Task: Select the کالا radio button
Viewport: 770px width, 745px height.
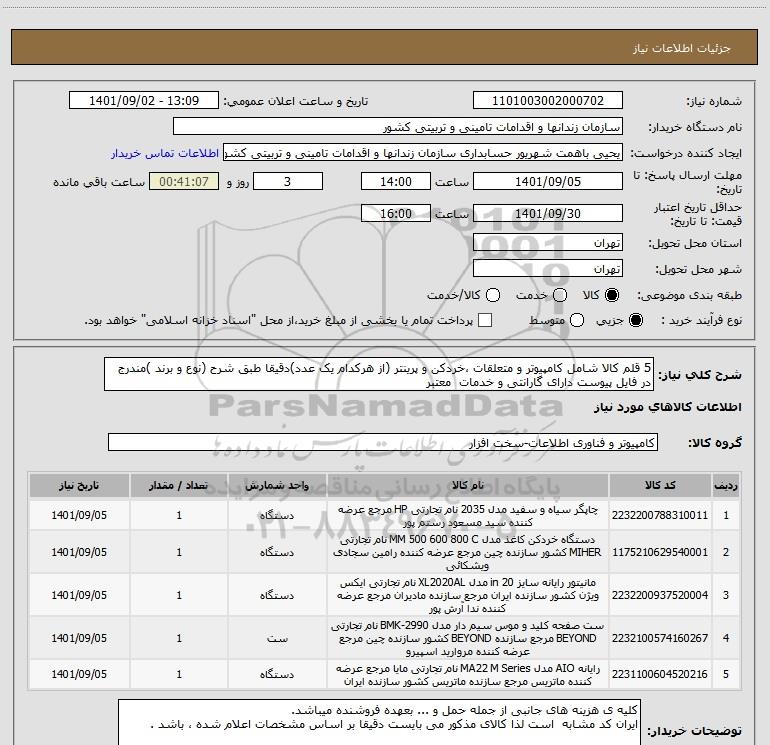Action: click(612, 295)
